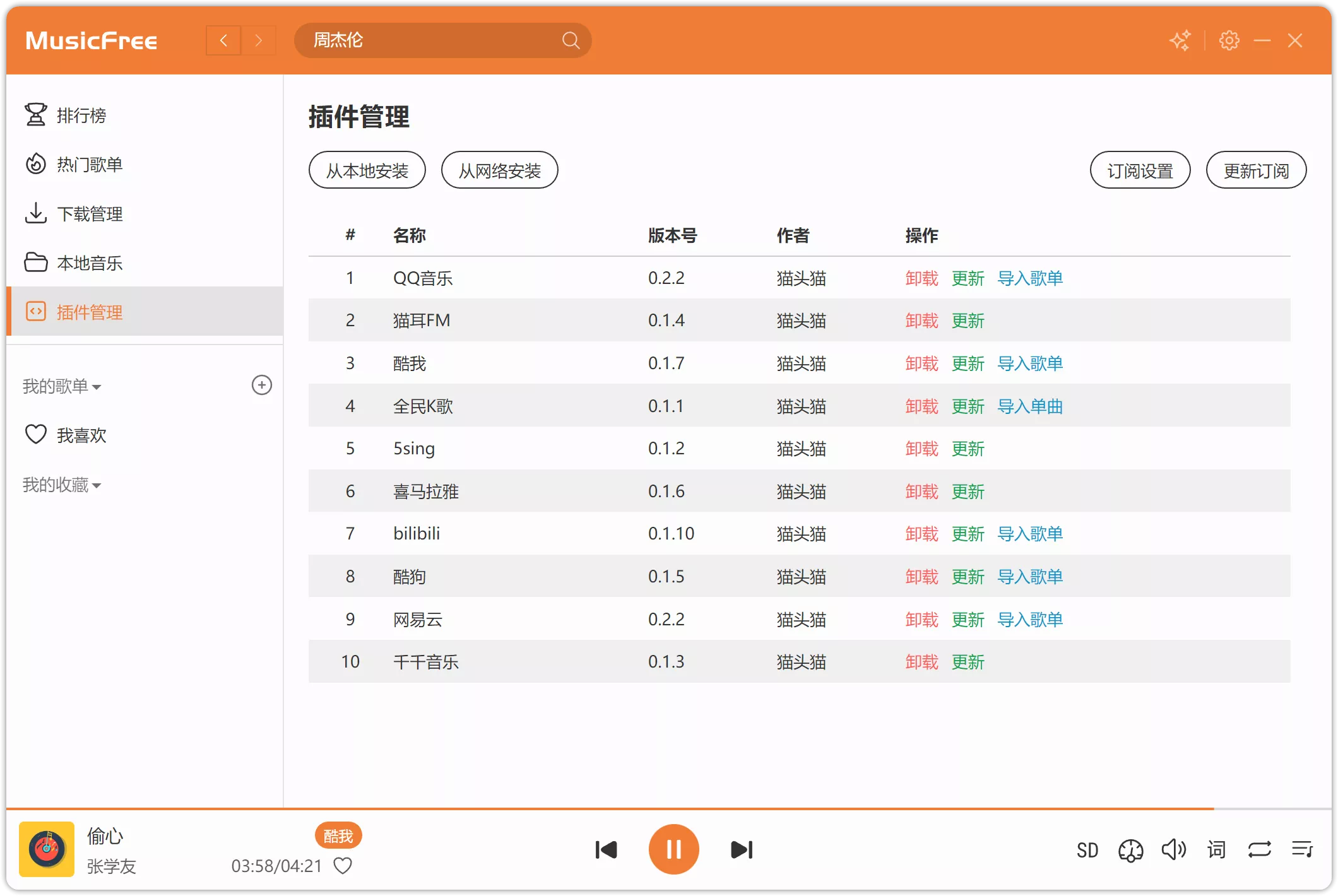Click the settings gear in title bar
Image resolution: width=1338 pixels, height=896 pixels.
(1229, 40)
